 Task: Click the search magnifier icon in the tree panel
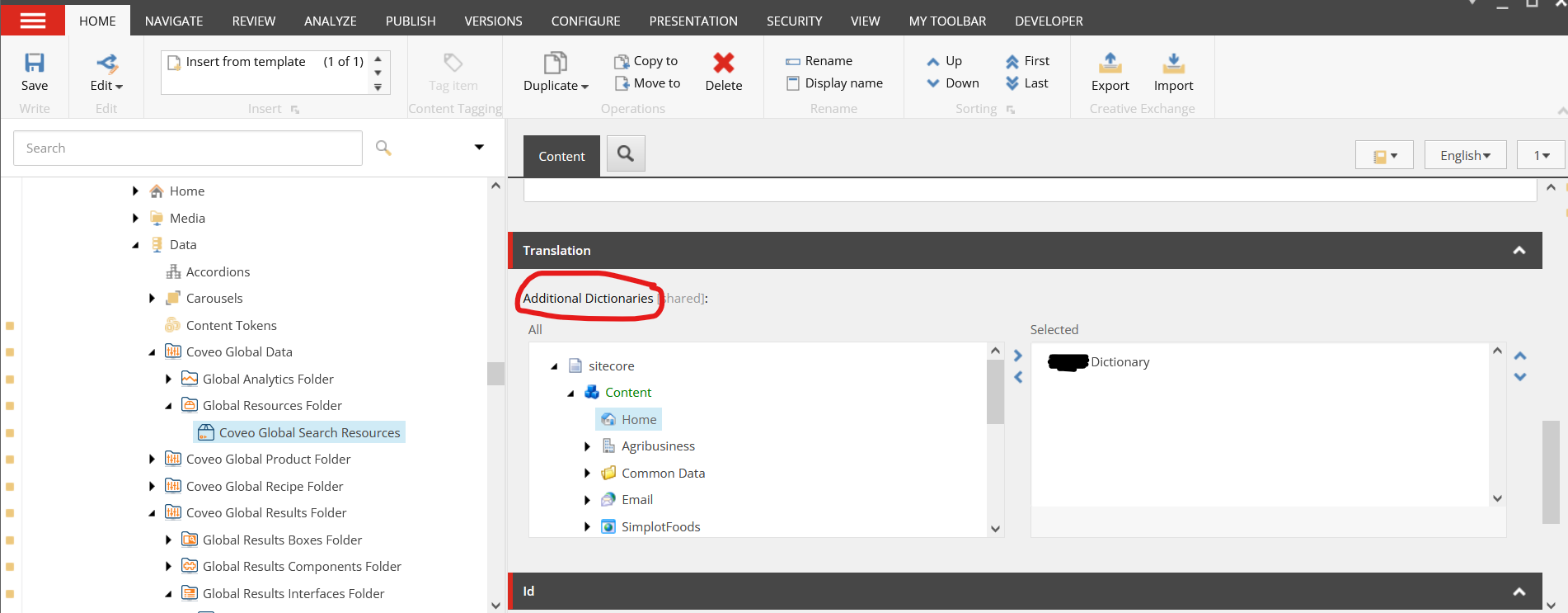pos(383,148)
